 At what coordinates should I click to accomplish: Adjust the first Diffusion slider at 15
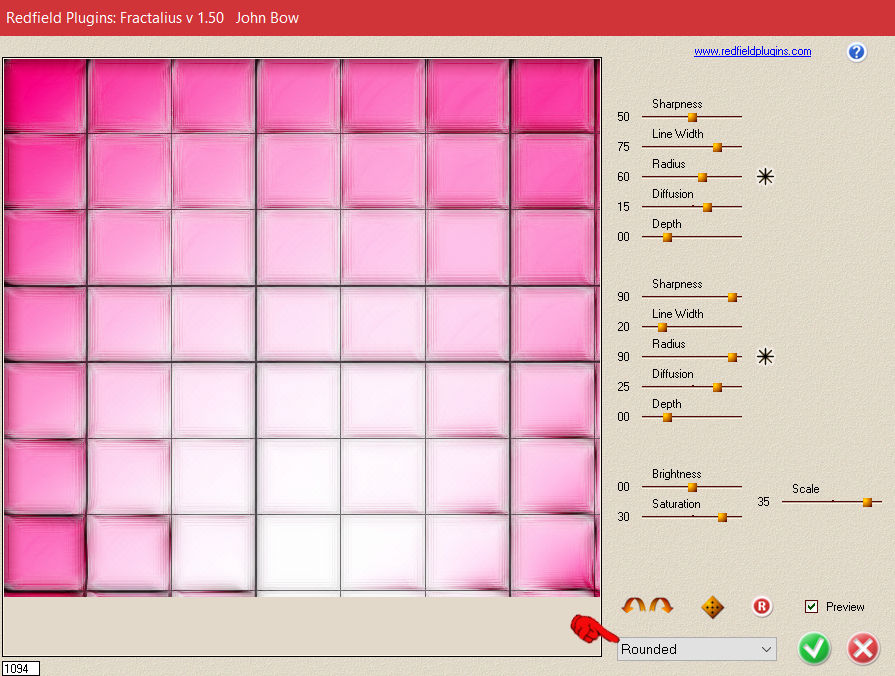pyautogui.click(x=707, y=207)
